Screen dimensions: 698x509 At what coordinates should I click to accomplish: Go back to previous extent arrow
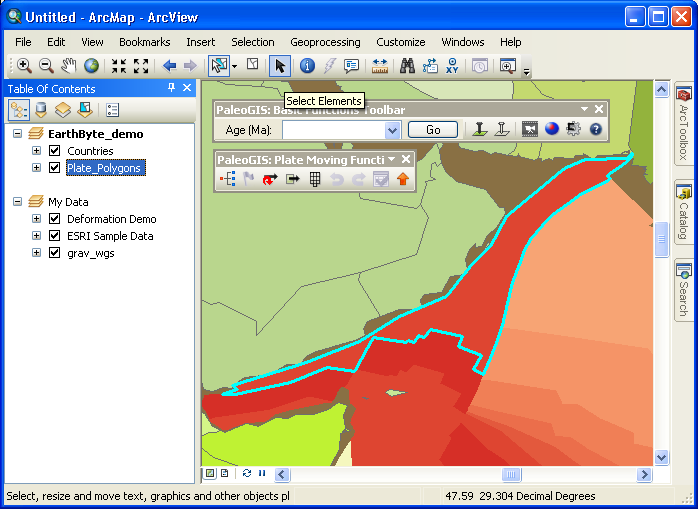point(169,66)
